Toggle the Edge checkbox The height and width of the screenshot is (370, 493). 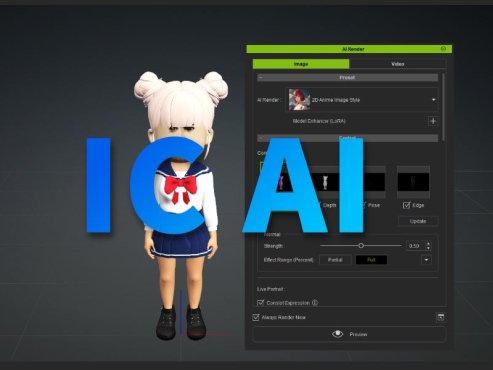point(406,205)
